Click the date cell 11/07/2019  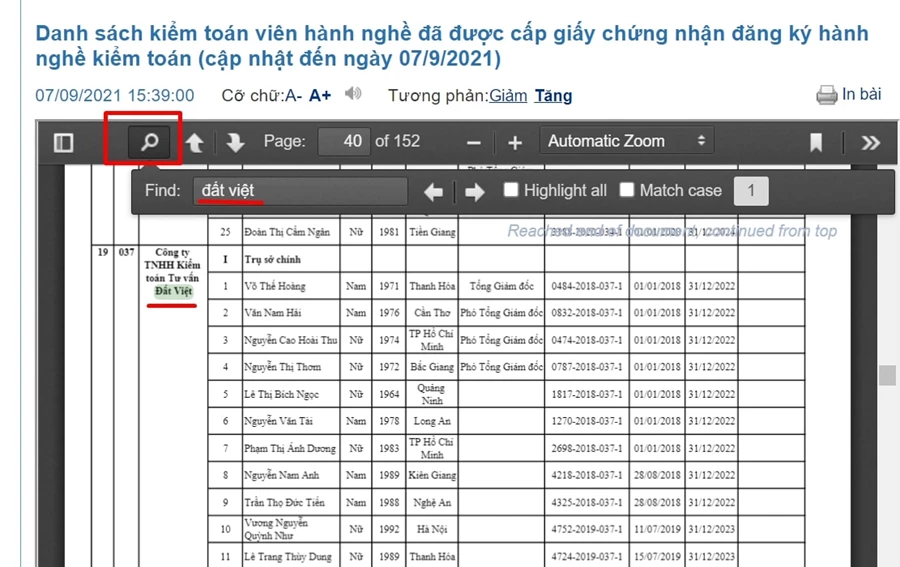tap(657, 529)
